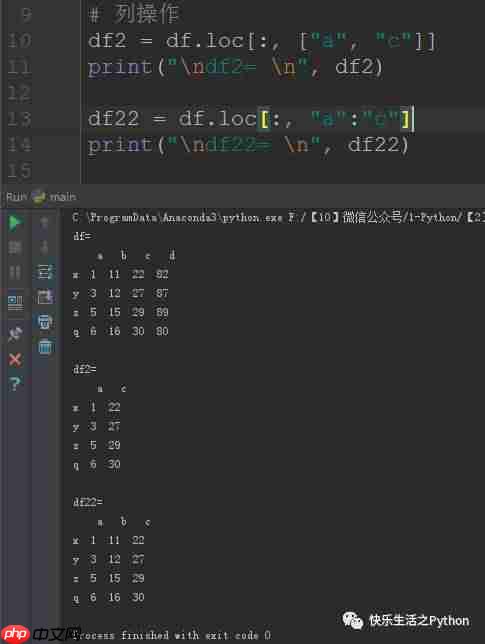
Task: Click gutter line number 14
Action: pos(19,145)
